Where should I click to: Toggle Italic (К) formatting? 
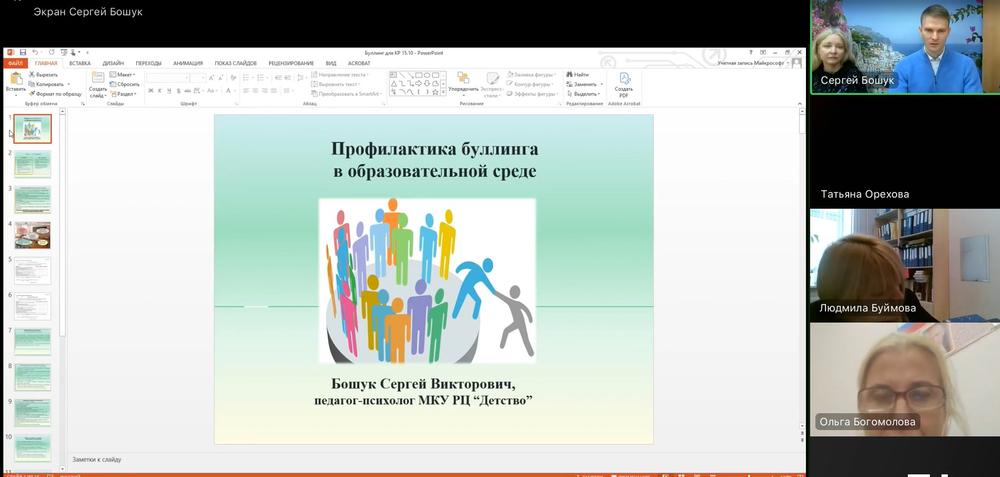click(x=159, y=91)
